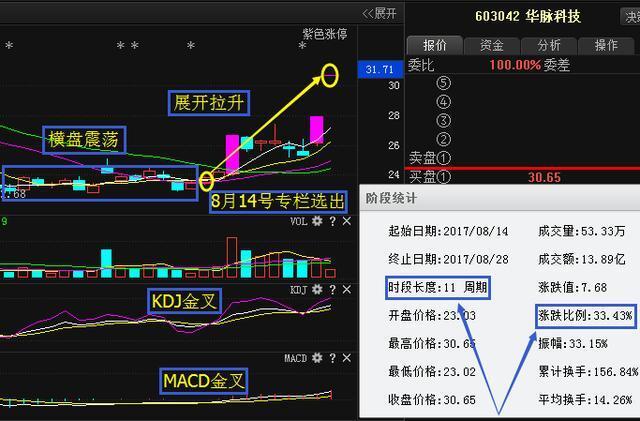The height and width of the screenshot is (421, 640).
Task: Close the MACD indicator panel
Action: [x=345, y=357]
